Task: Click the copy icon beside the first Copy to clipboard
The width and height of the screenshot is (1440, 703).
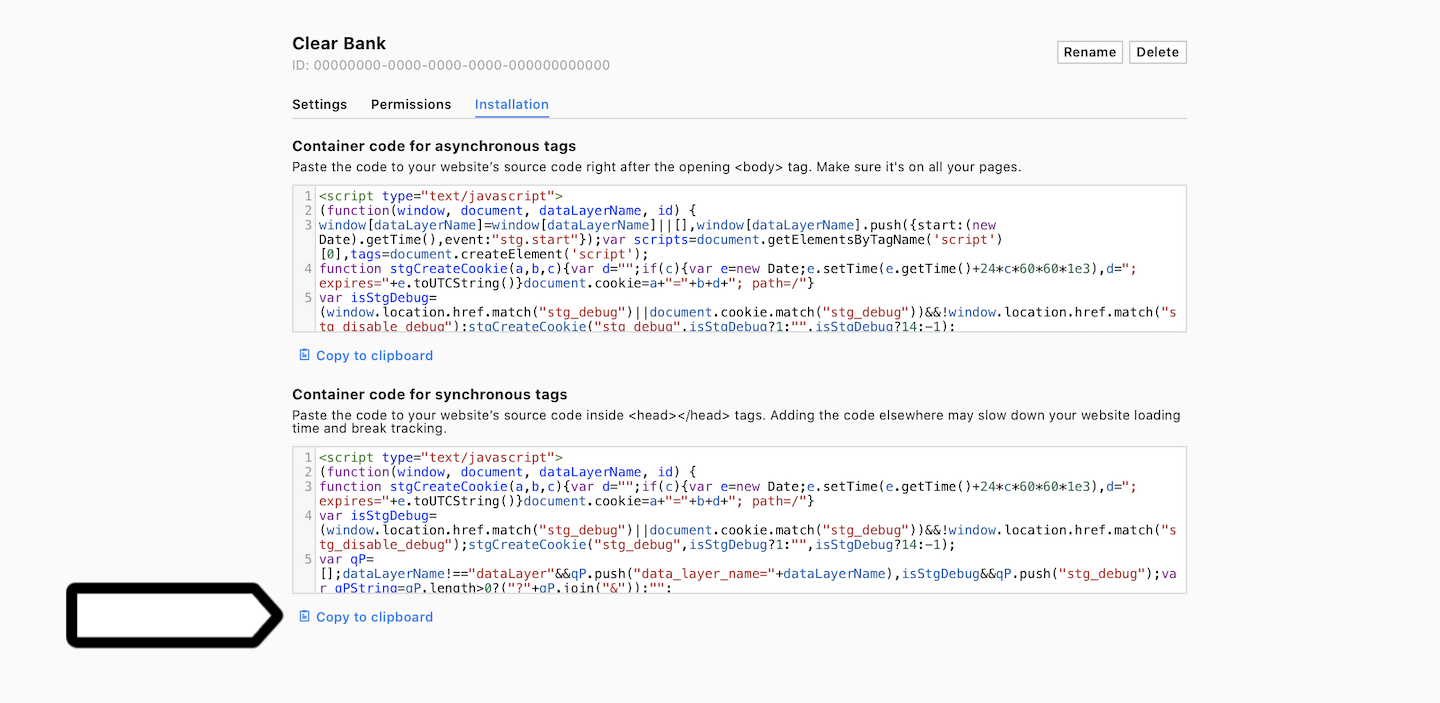Action: pos(304,355)
